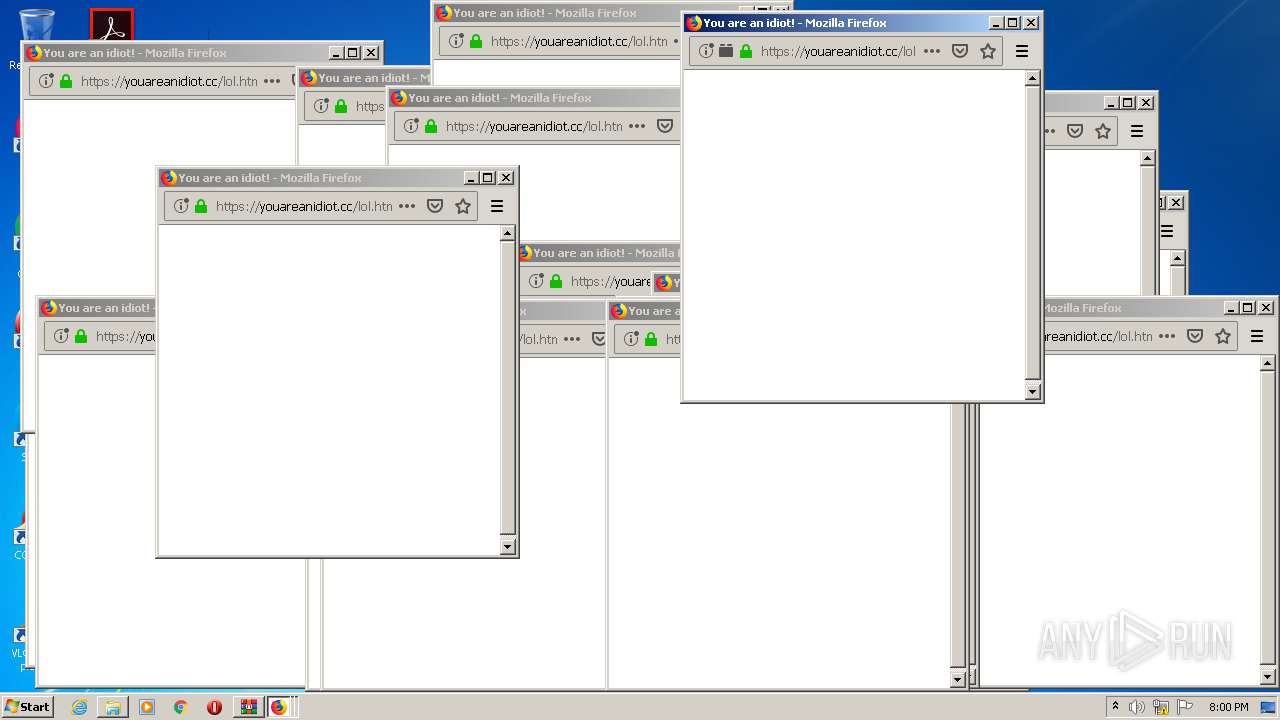
Task: Click site info icon in topmost partially hidden window
Action: pos(456,41)
